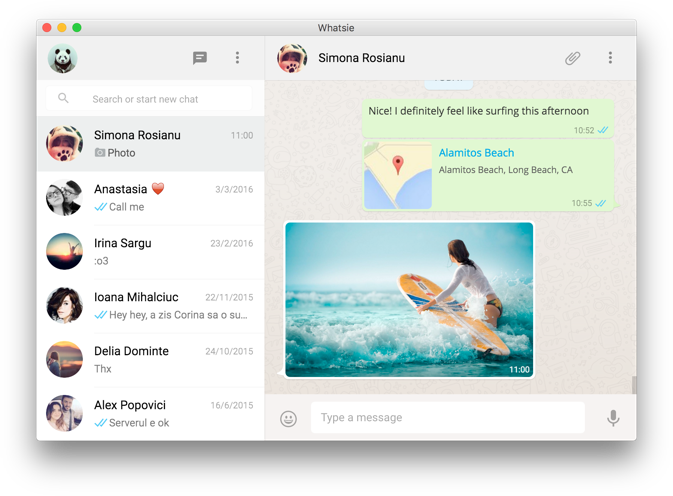The width and height of the screenshot is (673, 496).
Task: Open the Alamitos Beach location link
Action: click(x=476, y=153)
